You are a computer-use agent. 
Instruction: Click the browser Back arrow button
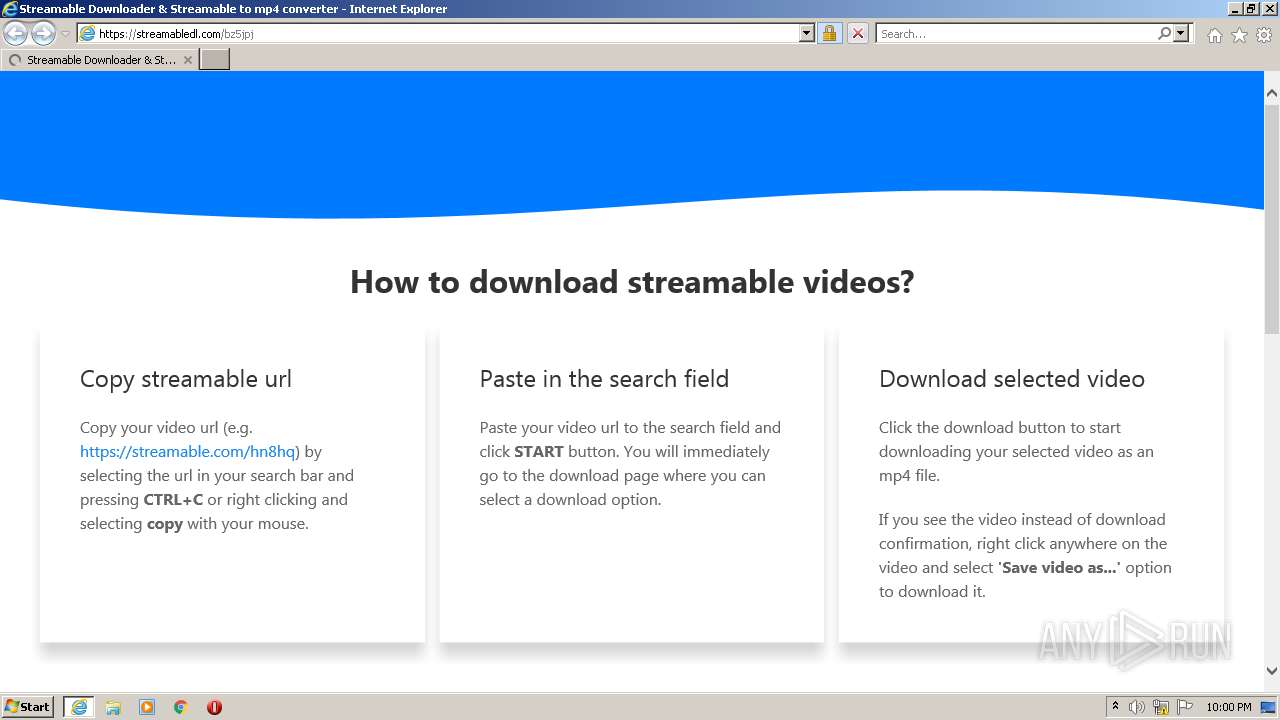[15, 33]
